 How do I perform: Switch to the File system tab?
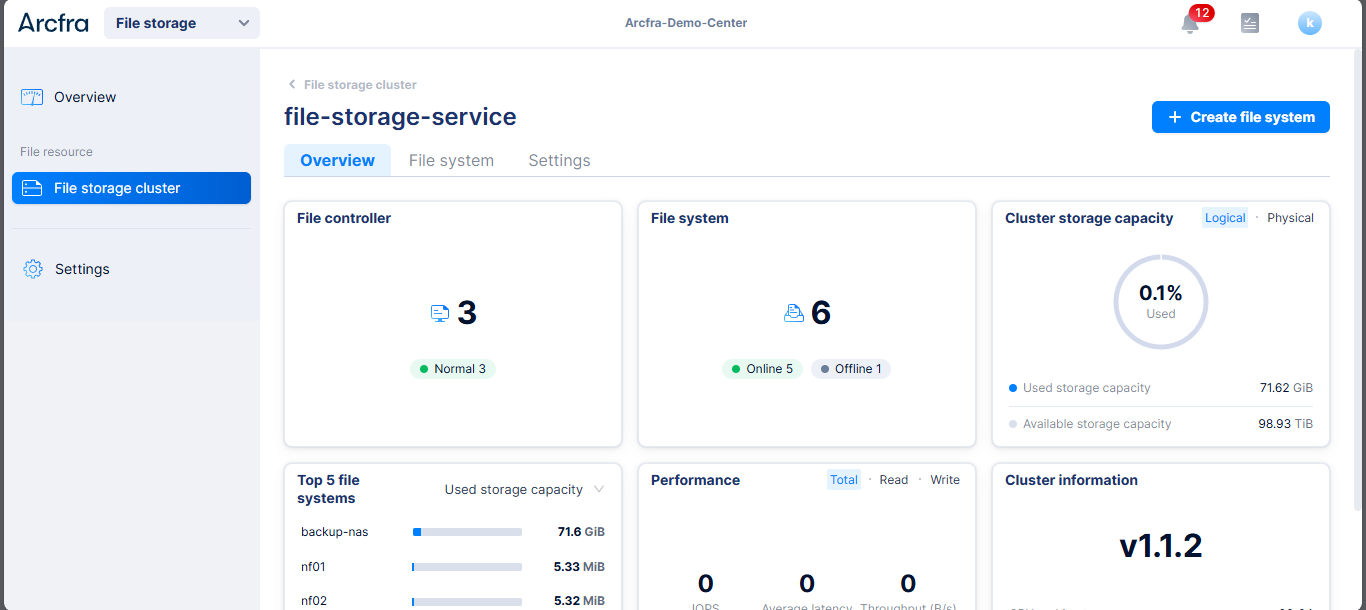pos(451,160)
